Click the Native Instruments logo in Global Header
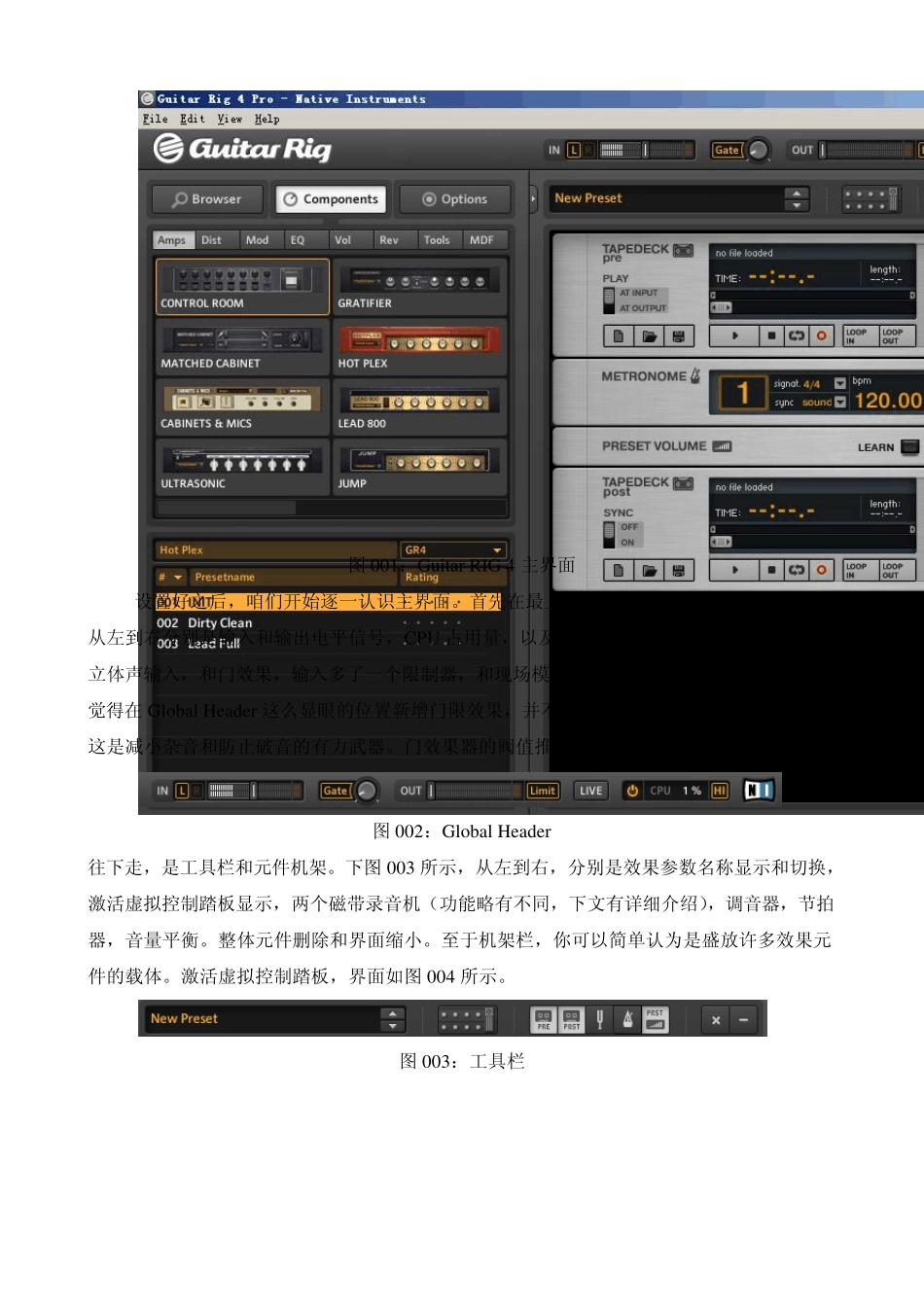Image resolution: width=924 pixels, height=1307 pixels. coord(759,790)
